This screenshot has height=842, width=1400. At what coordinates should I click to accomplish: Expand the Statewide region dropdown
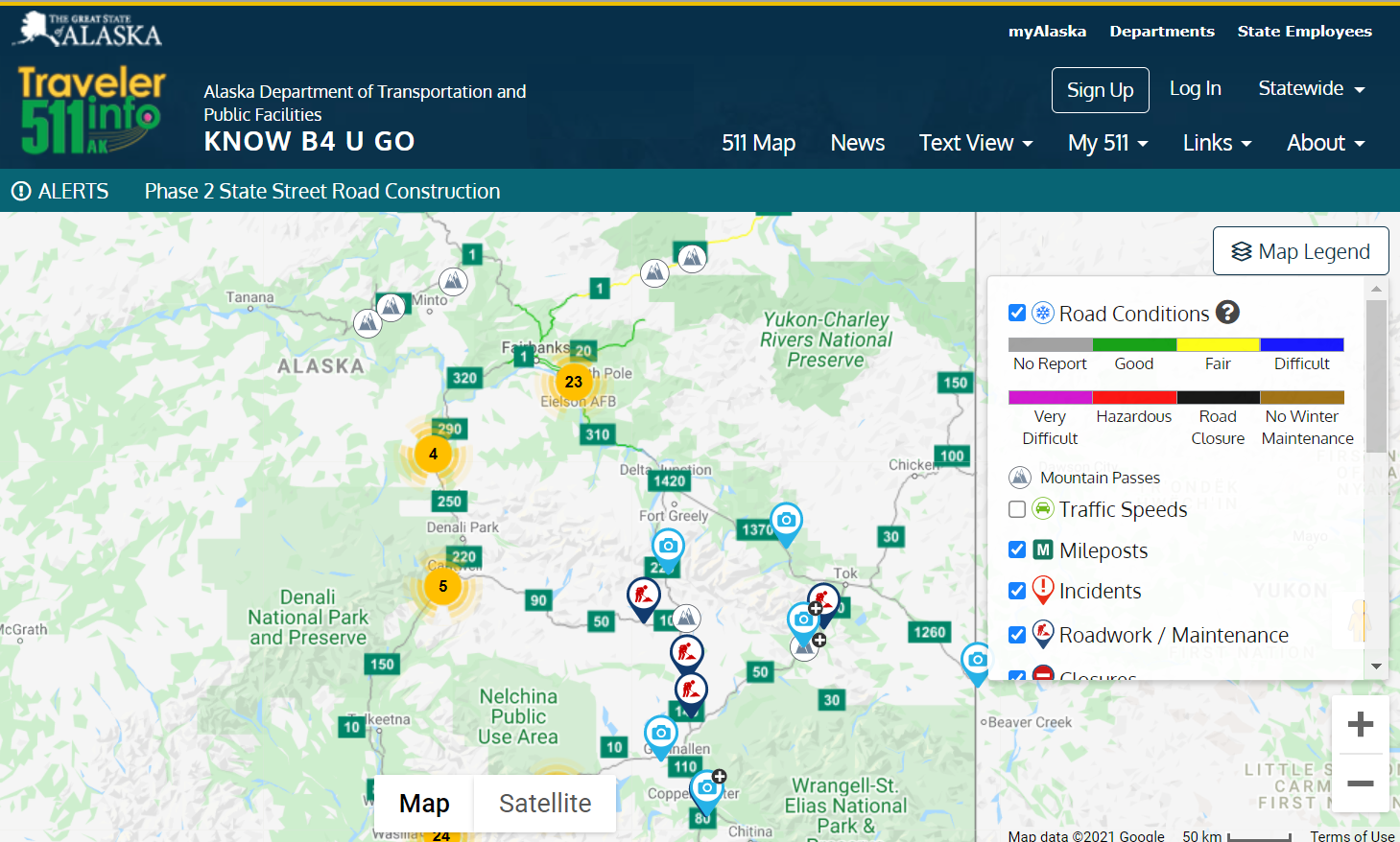[x=1311, y=89]
